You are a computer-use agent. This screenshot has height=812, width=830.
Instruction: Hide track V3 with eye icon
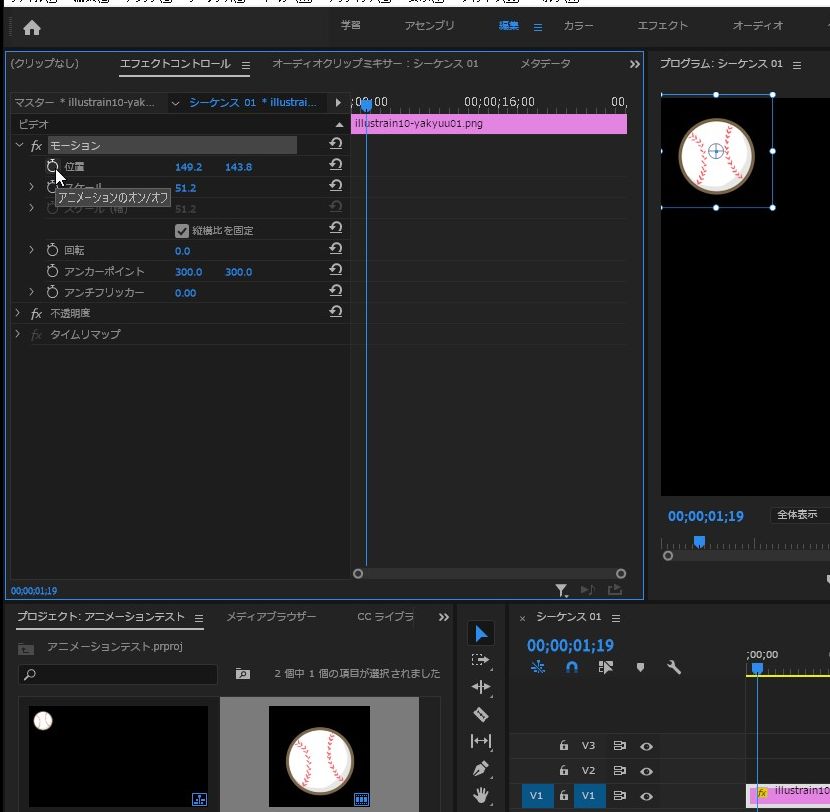pos(647,746)
